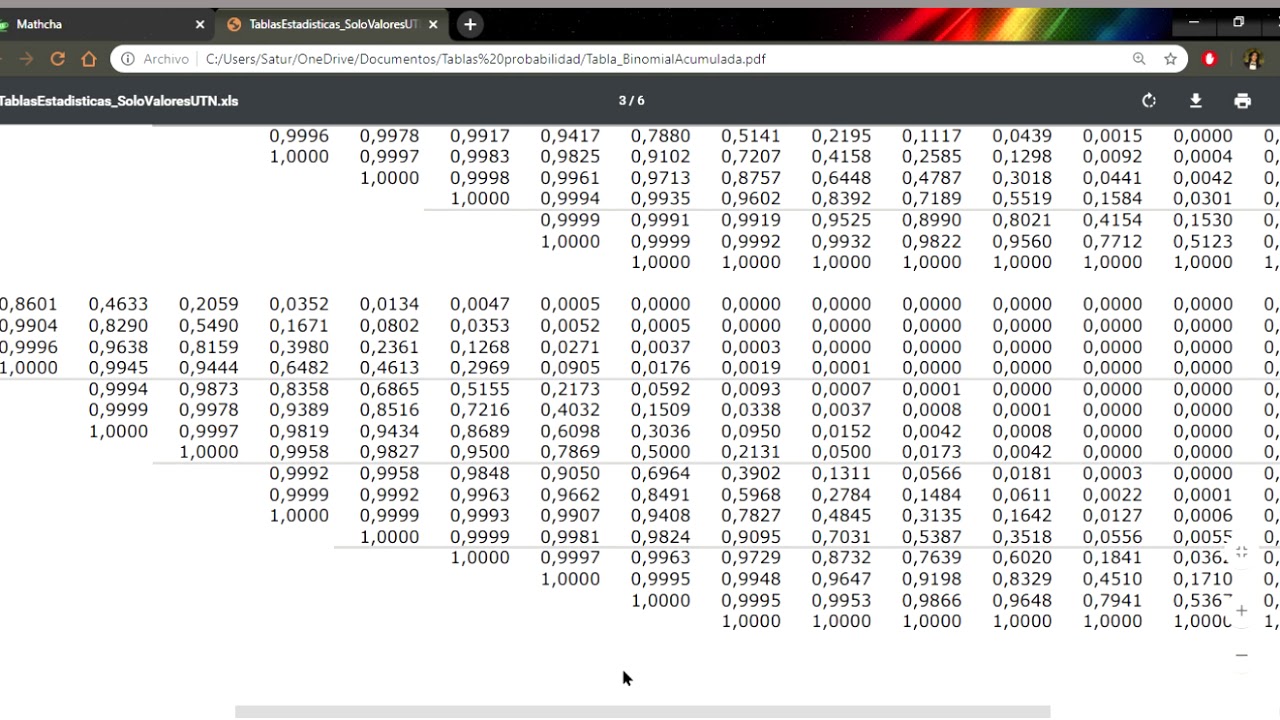Click the PDF title TablasEstadisticas_SoloValoresUTN.xls

[118, 101]
